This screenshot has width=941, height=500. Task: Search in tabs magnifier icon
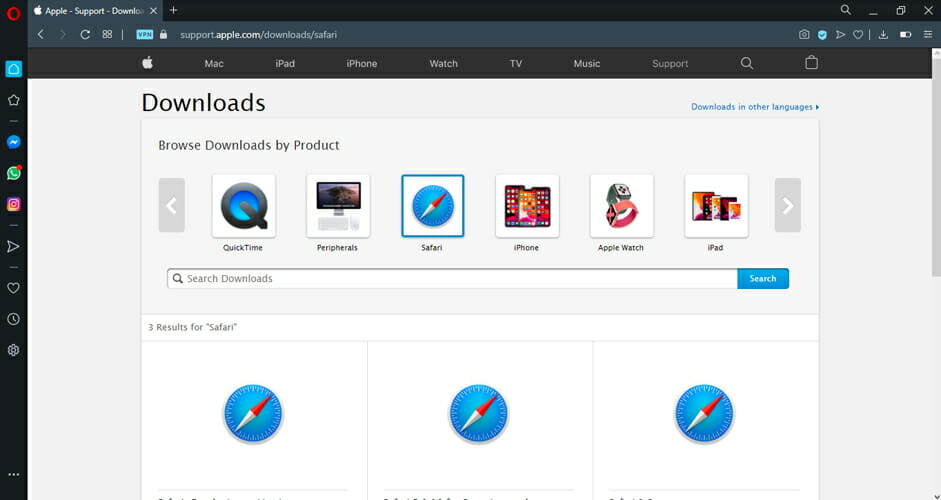[x=846, y=10]
